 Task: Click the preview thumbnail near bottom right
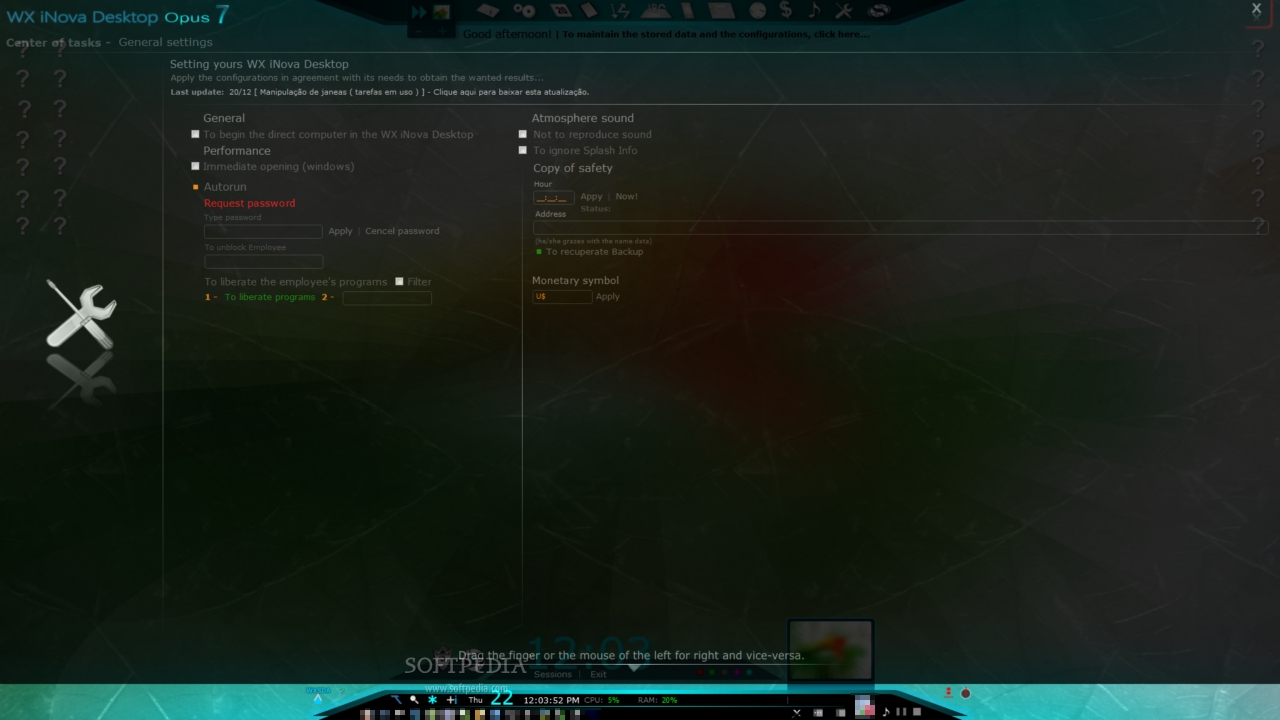831,650
